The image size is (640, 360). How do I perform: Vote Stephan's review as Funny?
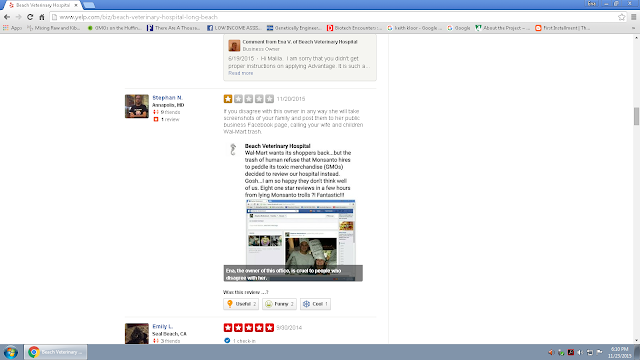[279, 304]
